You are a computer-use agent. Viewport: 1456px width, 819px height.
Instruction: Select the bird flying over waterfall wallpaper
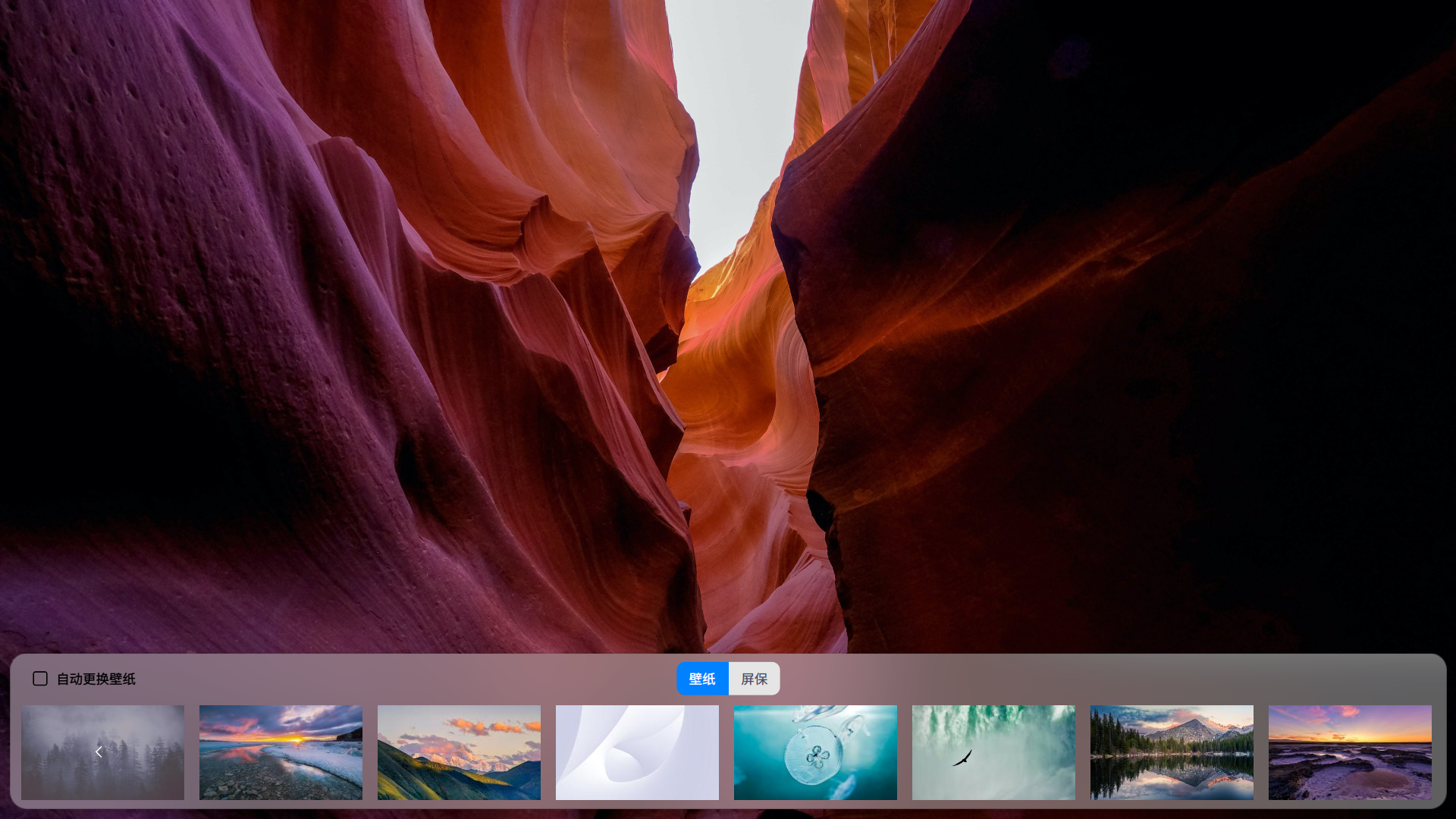click(x=993, y=752)
